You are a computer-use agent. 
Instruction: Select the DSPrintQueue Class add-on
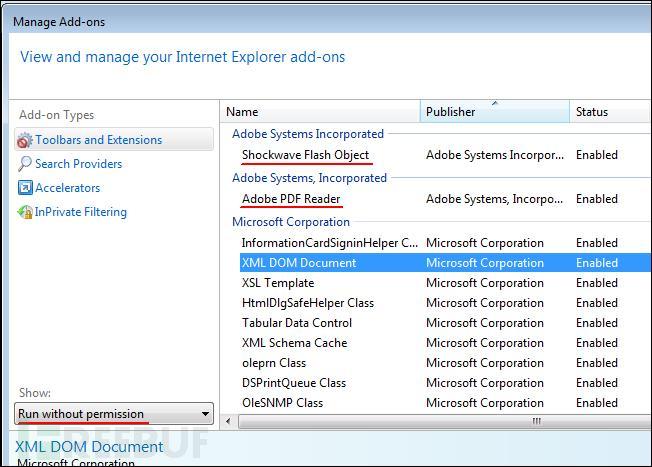pos(294,383)
